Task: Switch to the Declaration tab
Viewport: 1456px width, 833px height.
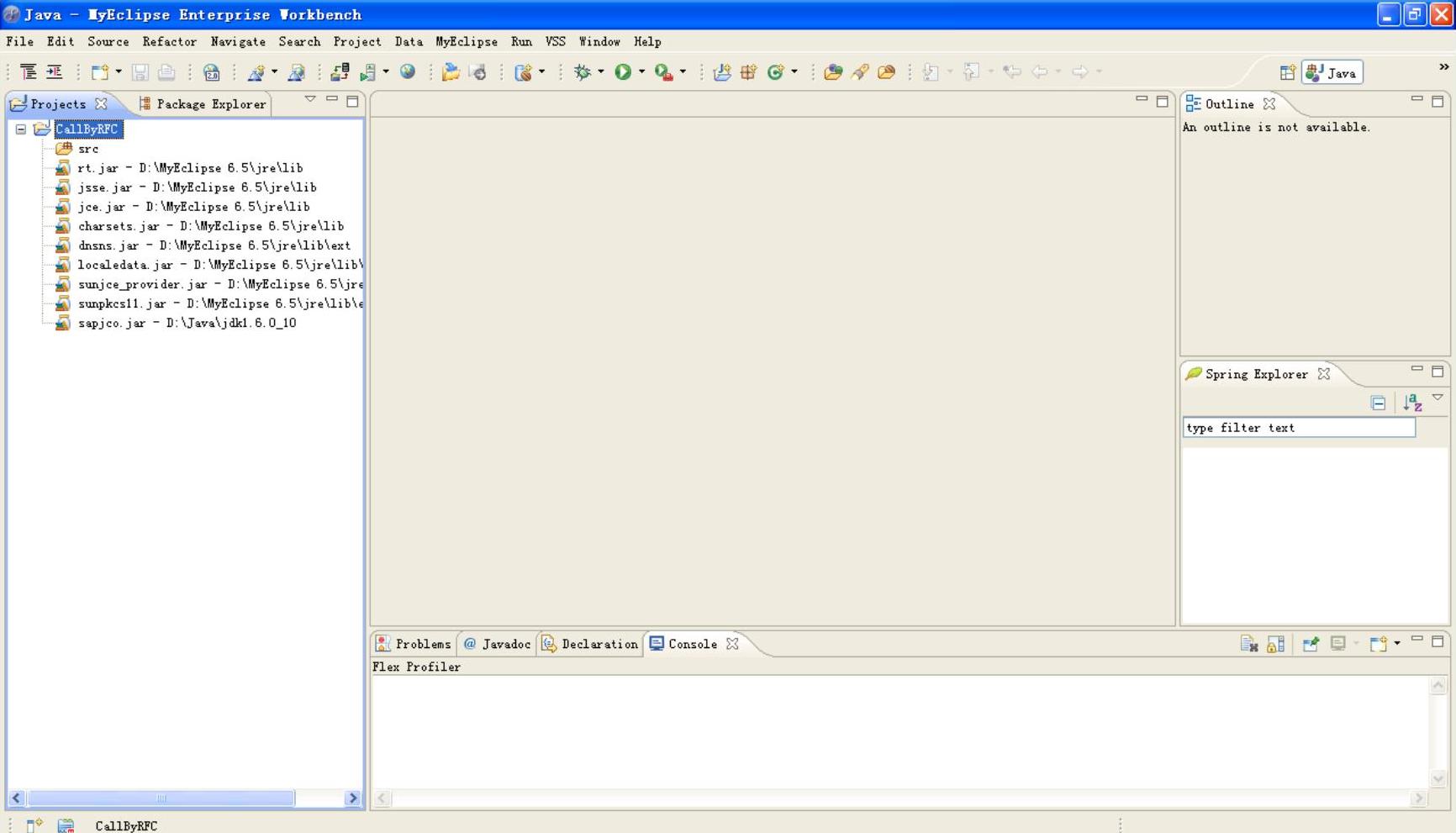Action: (x=590, y=644)
